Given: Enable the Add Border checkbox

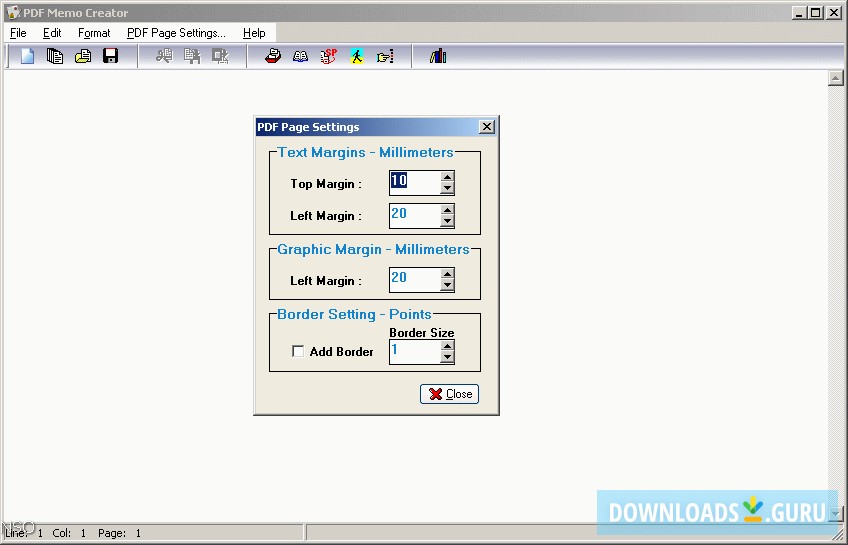Looking at the screenshot, I should (298, 351).
